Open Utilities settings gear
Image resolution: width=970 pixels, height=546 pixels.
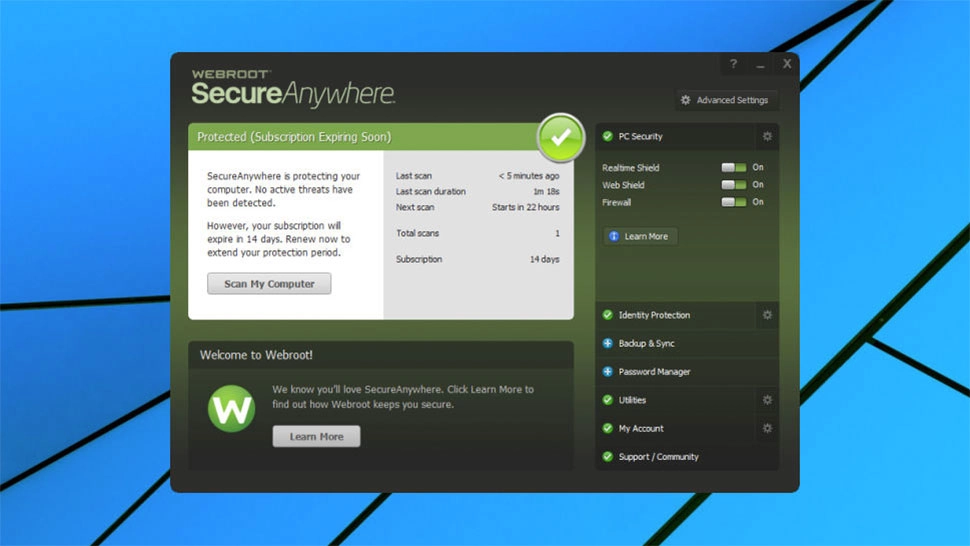[x=767, y=400]
